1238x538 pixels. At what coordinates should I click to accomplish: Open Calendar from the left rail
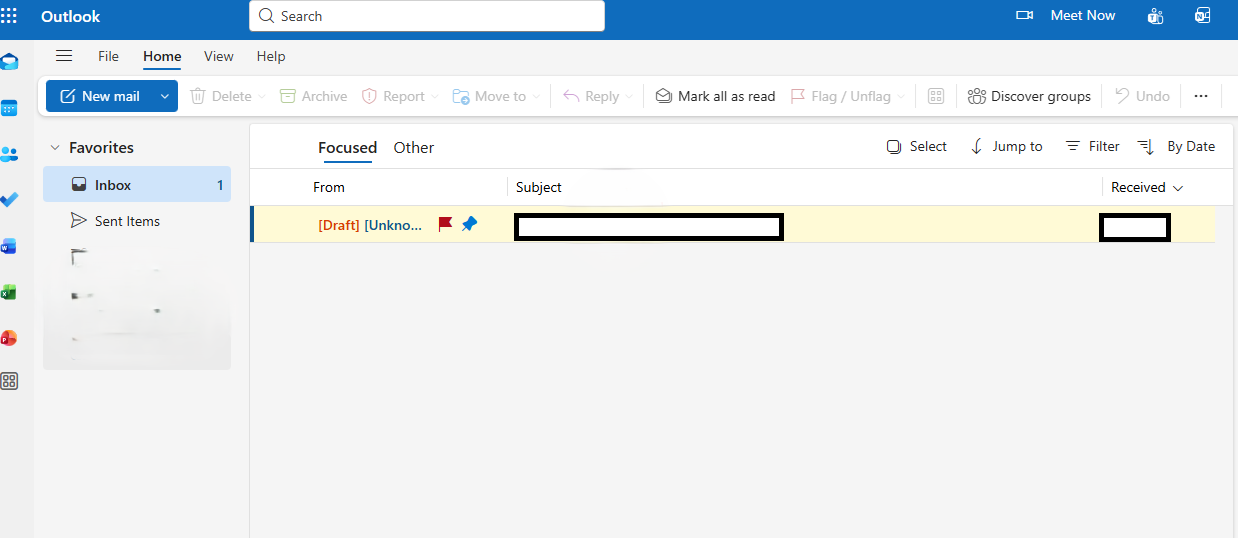(9, 108)
